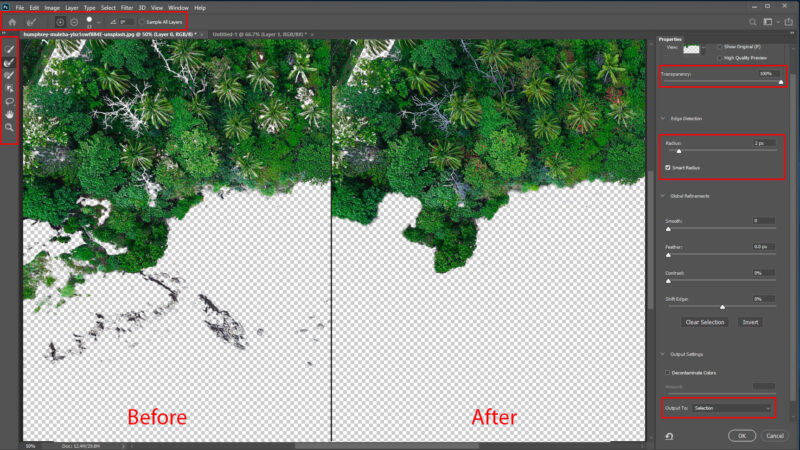Click the Shift Edge slider handle
Viewport: 800px width, 450px height.
point(722,307)
